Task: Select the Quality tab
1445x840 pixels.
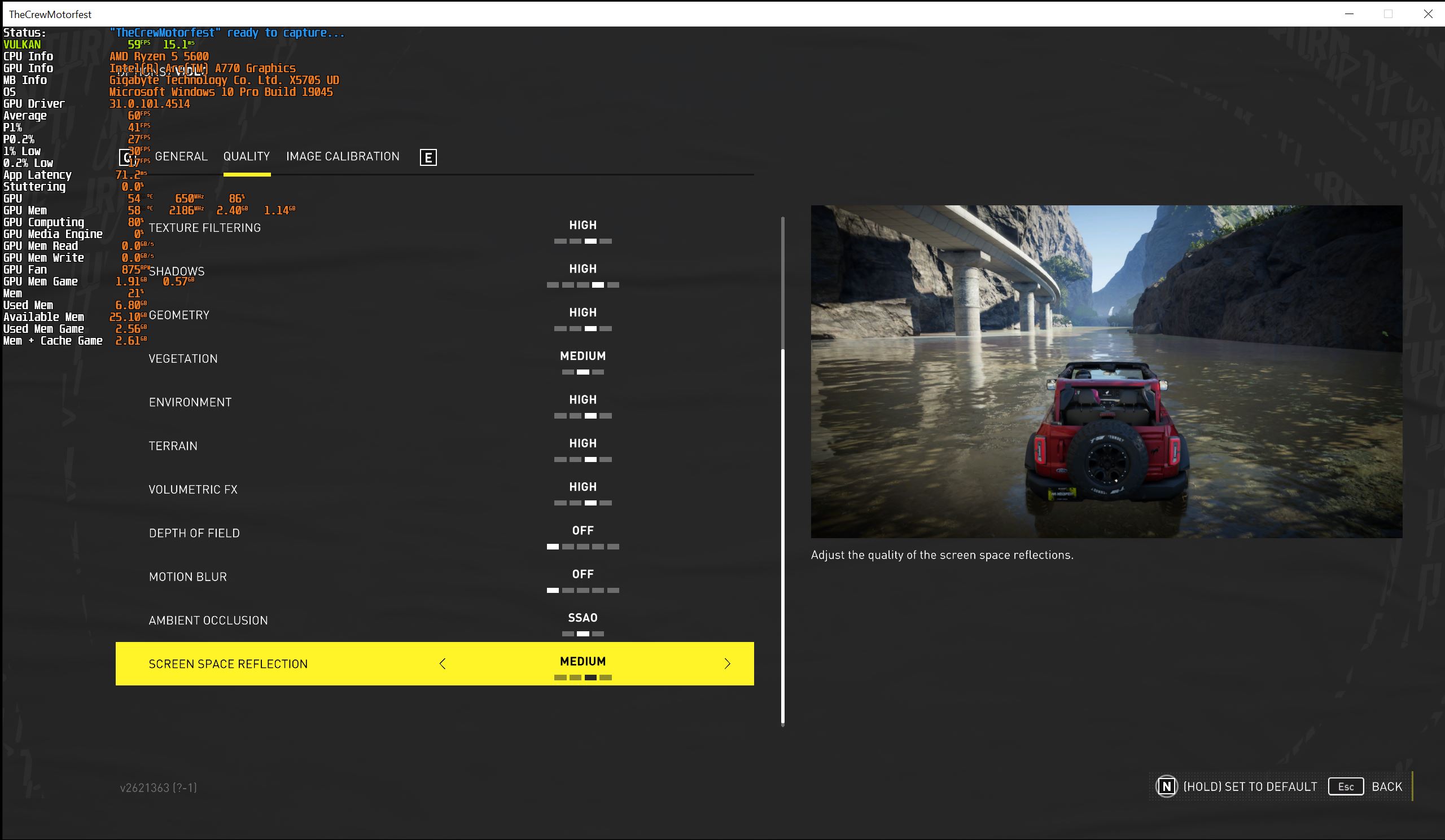Action: (x=247, y=156)
